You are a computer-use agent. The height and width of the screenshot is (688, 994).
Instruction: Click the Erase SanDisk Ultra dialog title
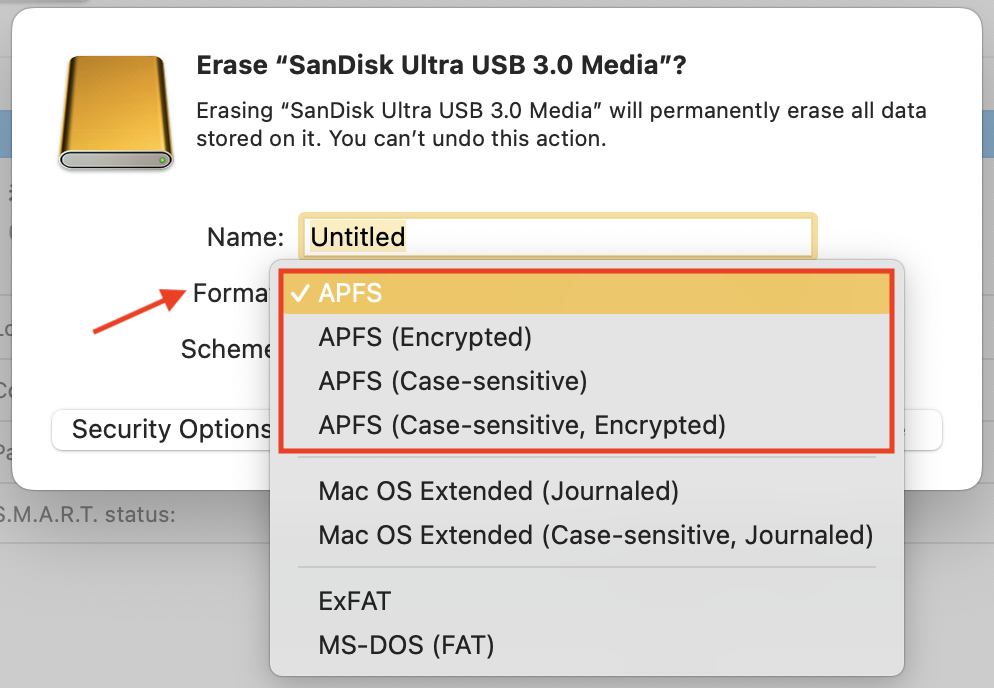tap(440, 66)
